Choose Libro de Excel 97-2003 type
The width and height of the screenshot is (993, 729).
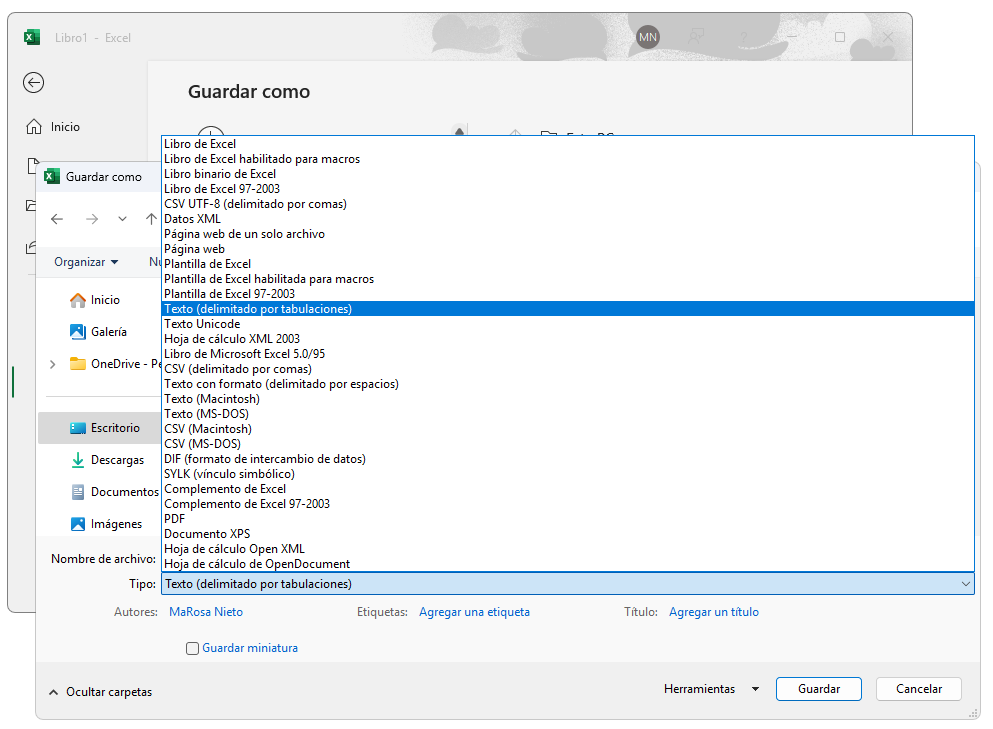567,189
